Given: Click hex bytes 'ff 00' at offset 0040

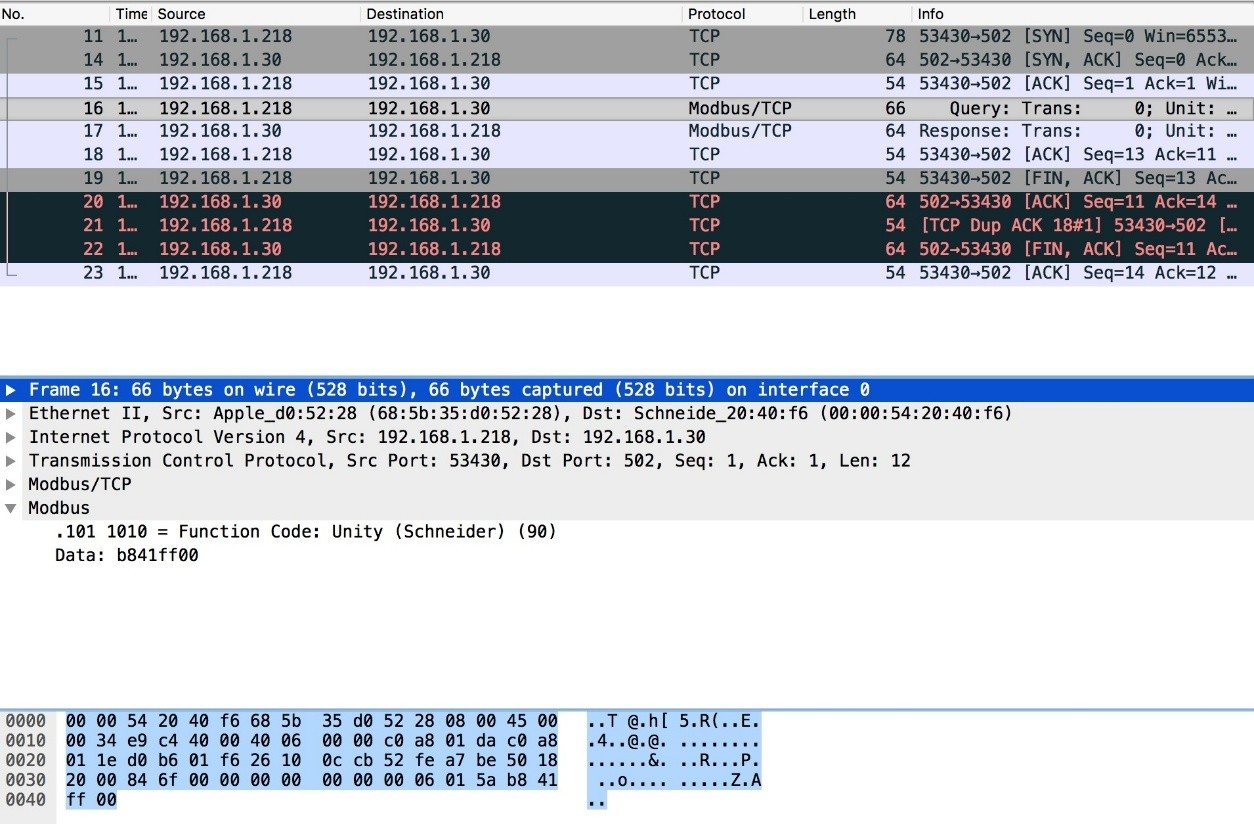Looking at the screenshot, I should [91, 801].
